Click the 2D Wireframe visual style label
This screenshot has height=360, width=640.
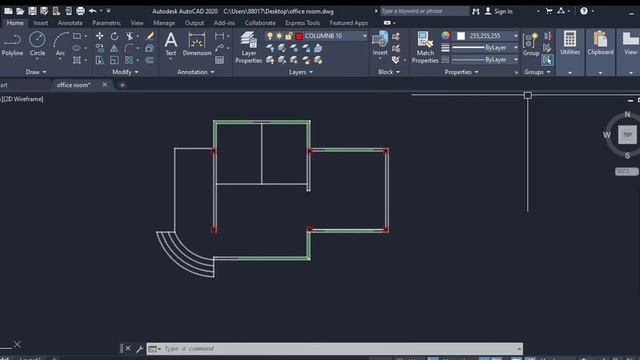point(24,99)
